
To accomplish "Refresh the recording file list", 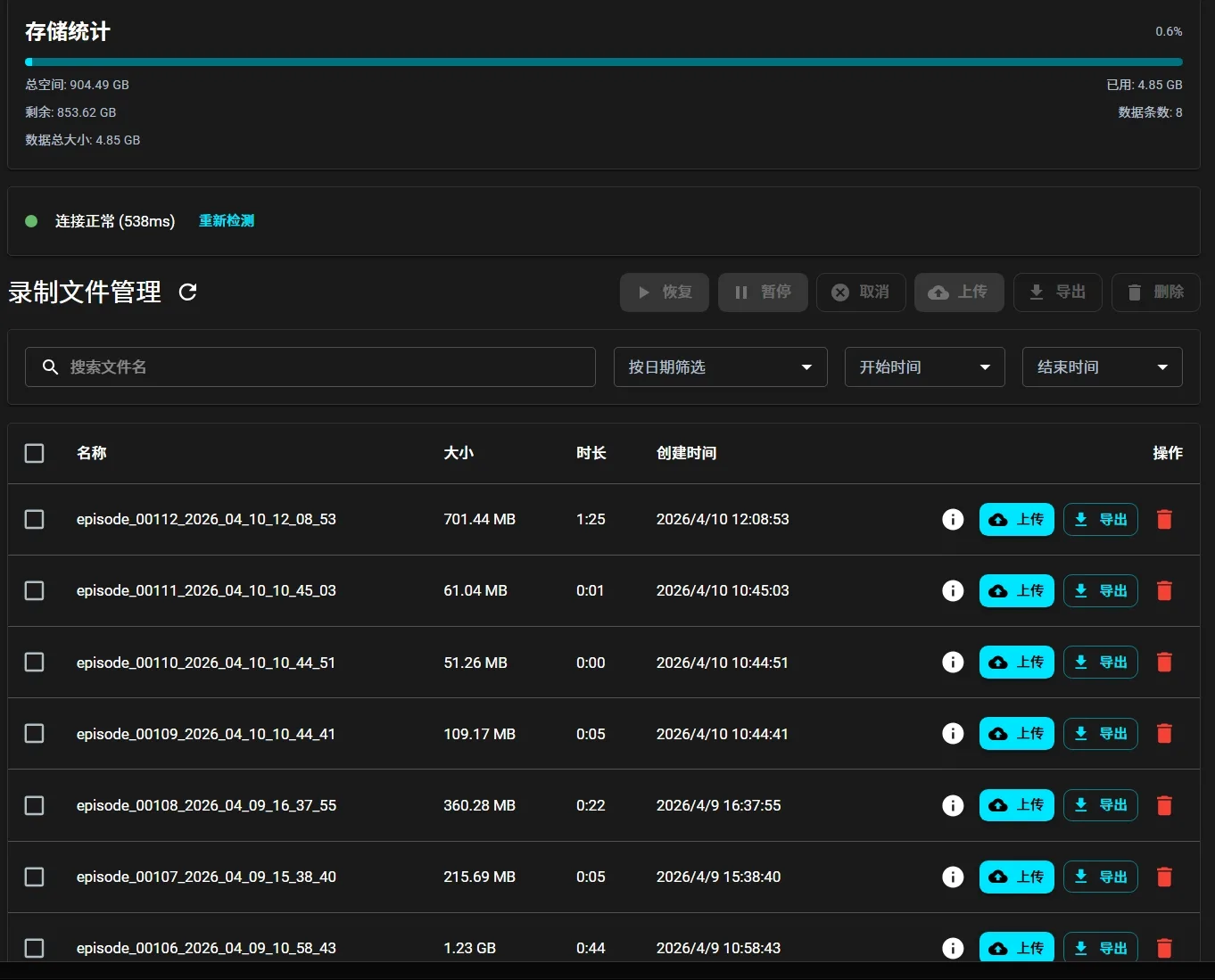I will (x=187, y=292).
